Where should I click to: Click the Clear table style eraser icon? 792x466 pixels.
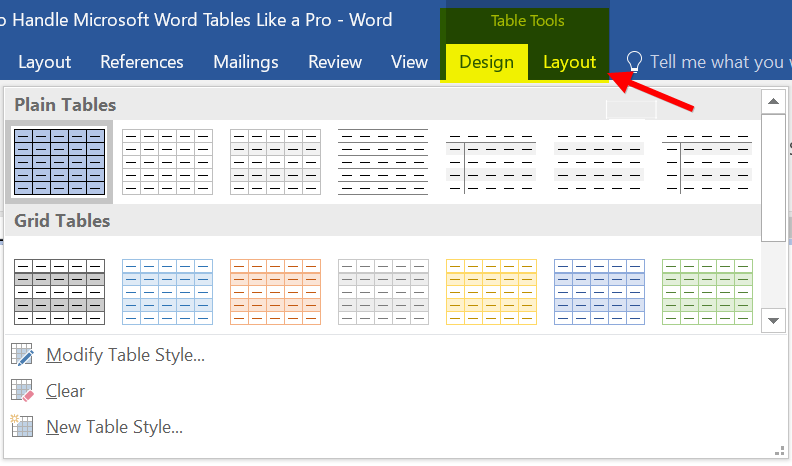click(22, 391)
